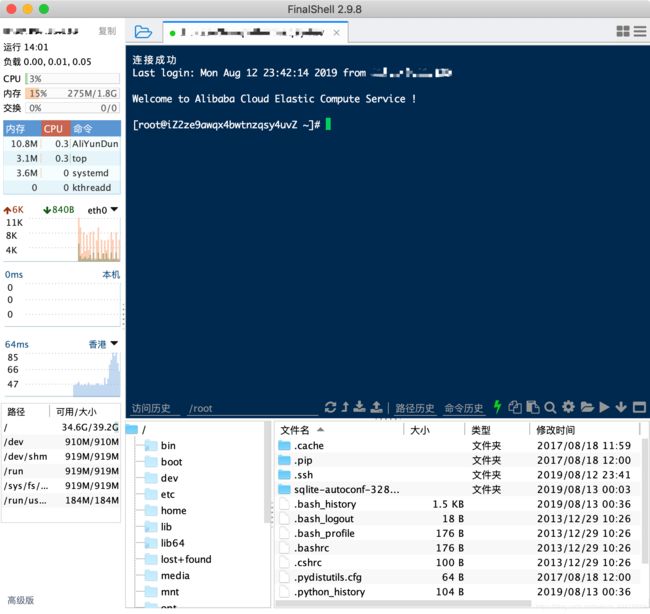Viewport: 650px width, 614px height.
Task: Open the 命令历史 command history
Action: click(x=464, y=408)
